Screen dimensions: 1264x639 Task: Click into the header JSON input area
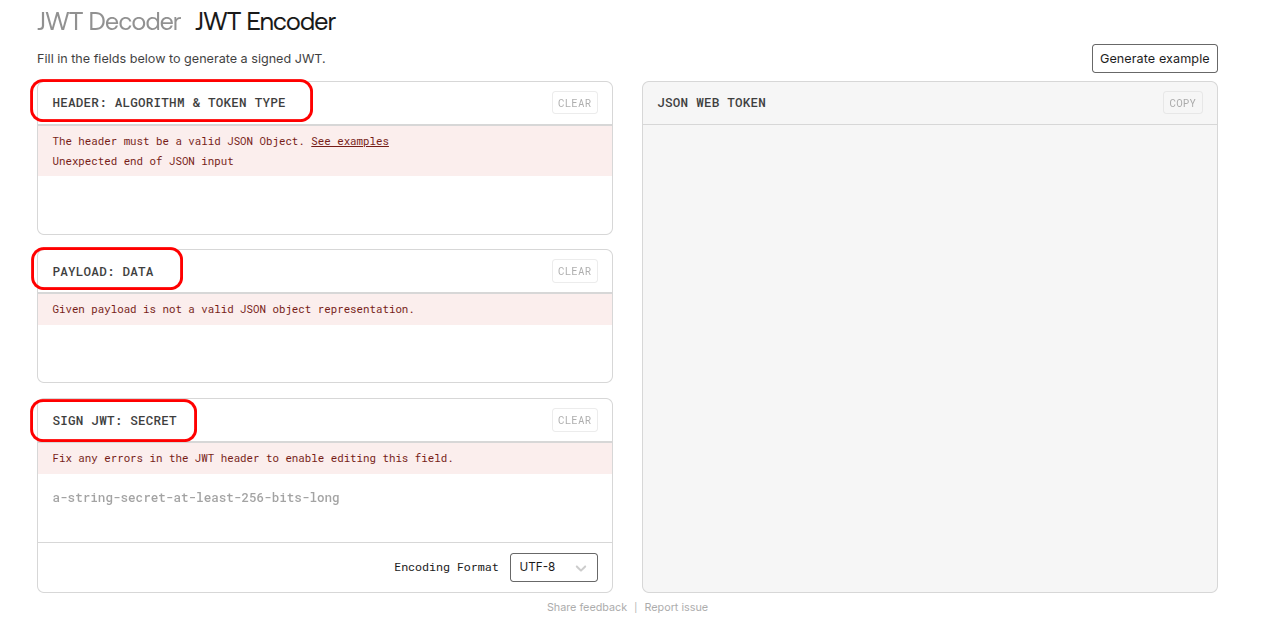coord(324,204)
